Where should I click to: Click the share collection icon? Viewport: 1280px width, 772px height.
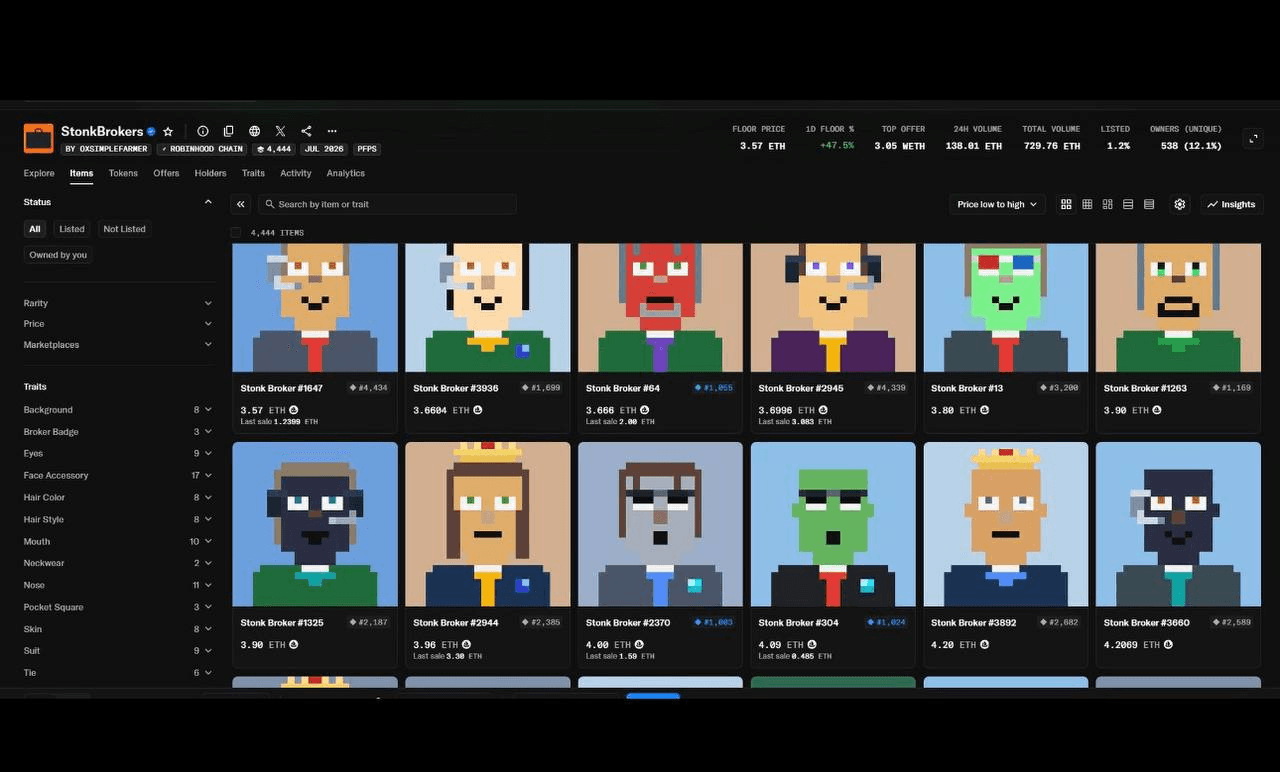(x=306, y=131)
